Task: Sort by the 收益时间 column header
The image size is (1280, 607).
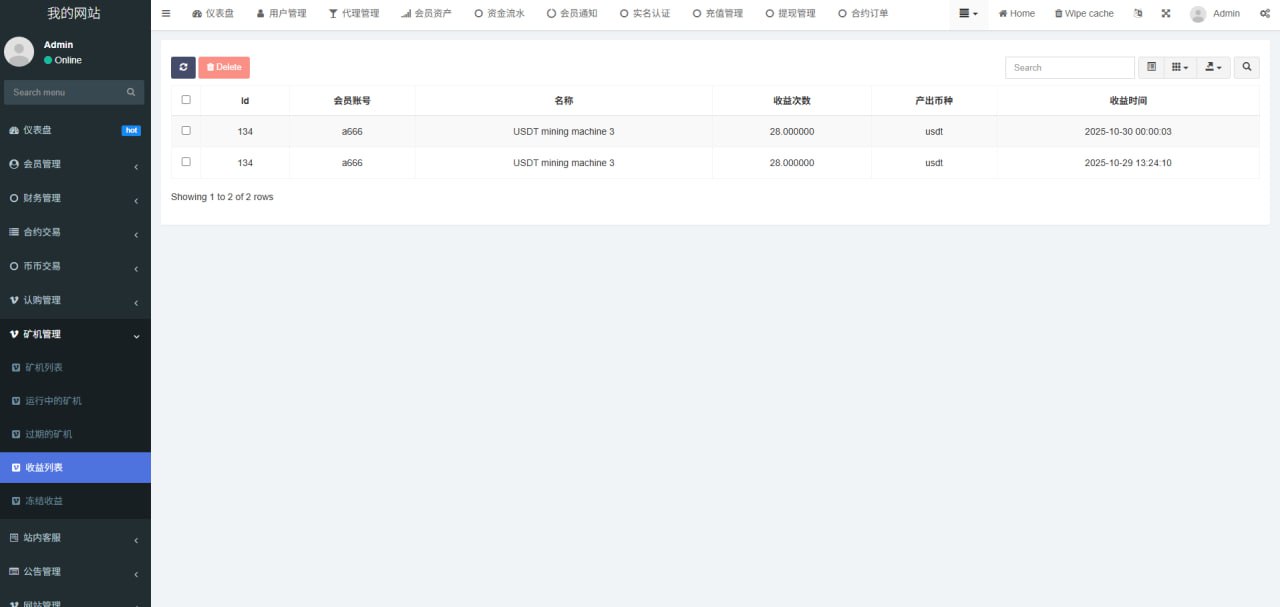Action: pos(1127,101)
